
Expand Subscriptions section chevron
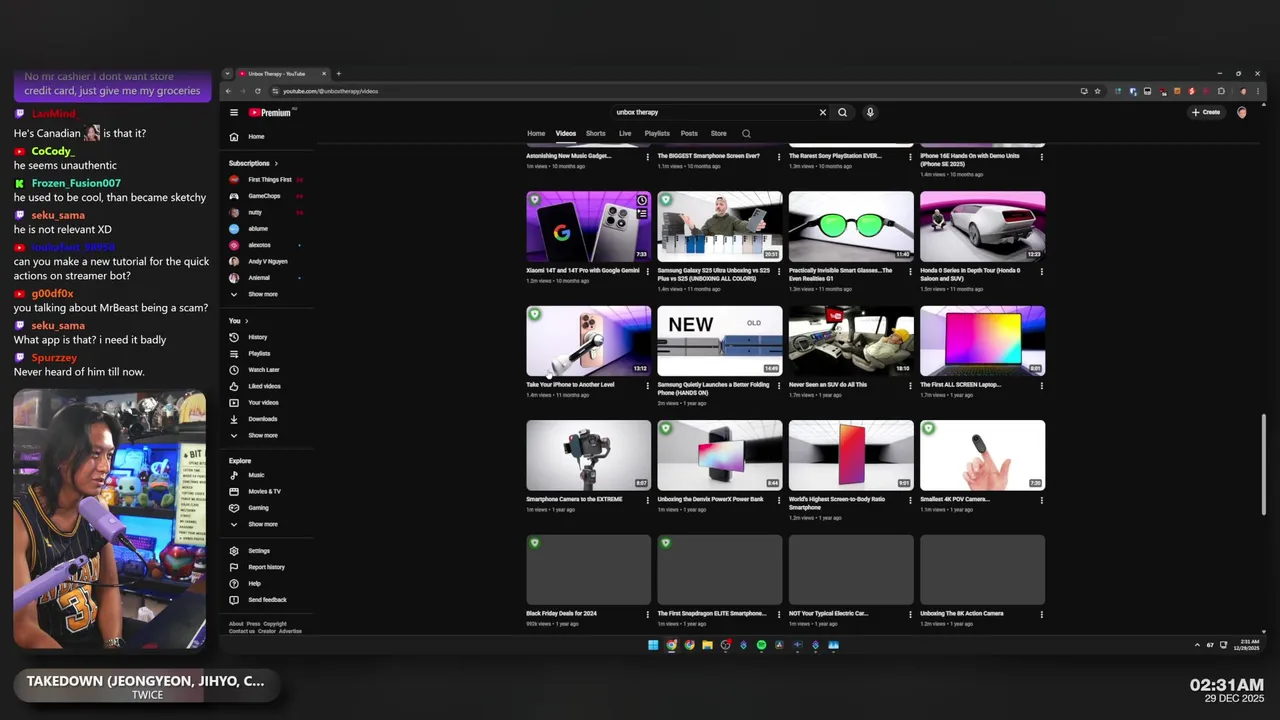(x=276, y=164)
